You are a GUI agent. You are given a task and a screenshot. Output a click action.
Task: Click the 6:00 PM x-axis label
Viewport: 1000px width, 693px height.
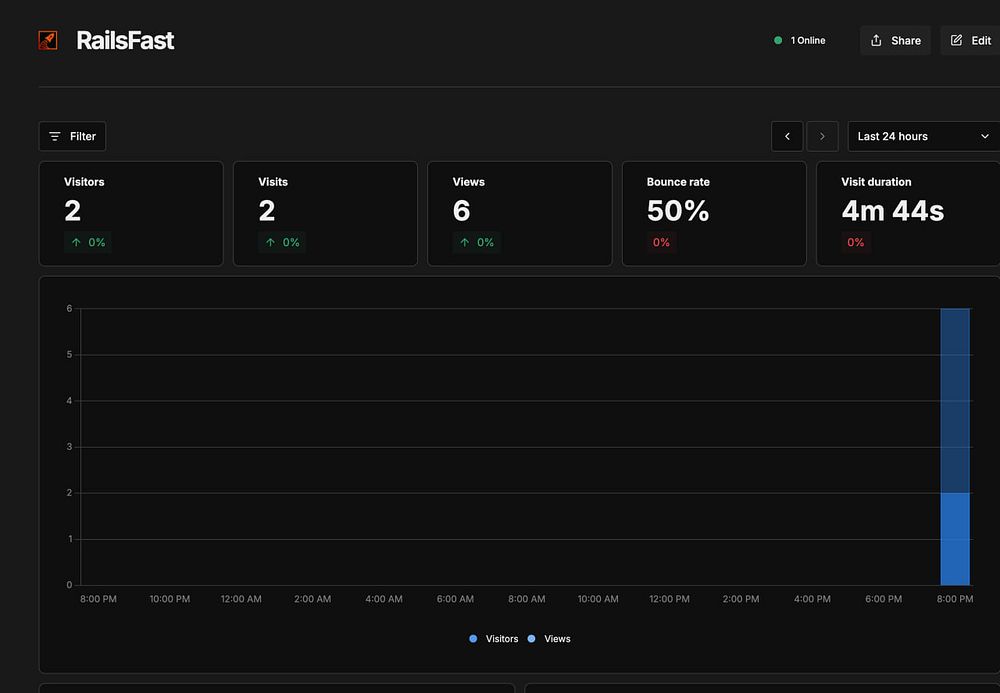(x=883, y=599)
